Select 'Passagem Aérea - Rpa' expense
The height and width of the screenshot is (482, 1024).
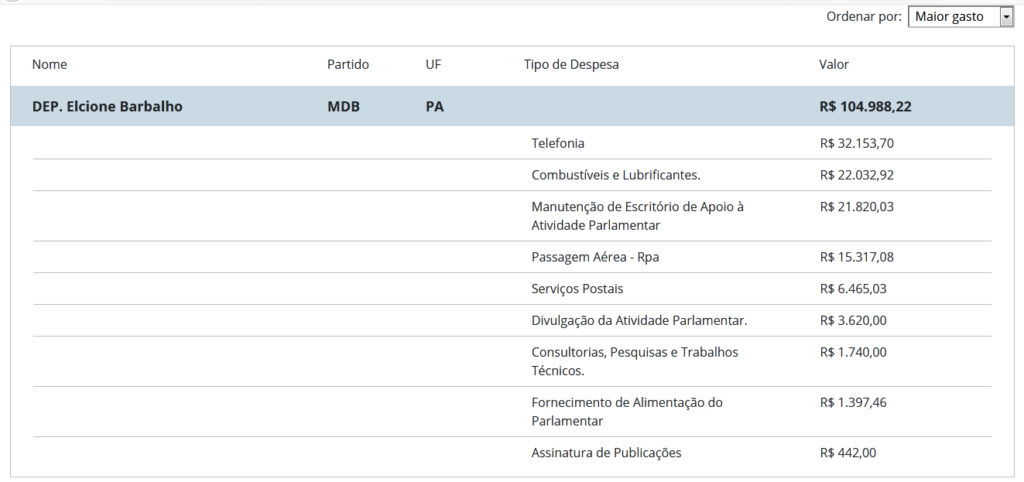pos(595,257)
